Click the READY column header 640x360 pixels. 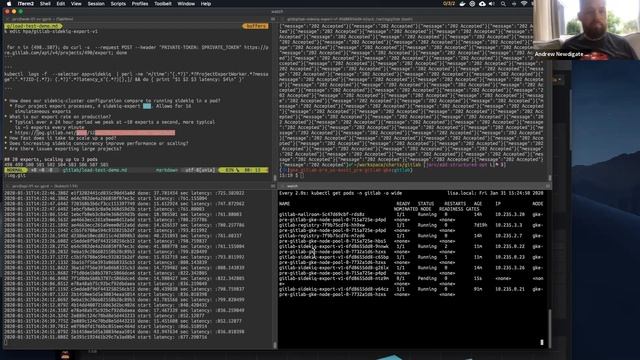(x=403, y=204)
